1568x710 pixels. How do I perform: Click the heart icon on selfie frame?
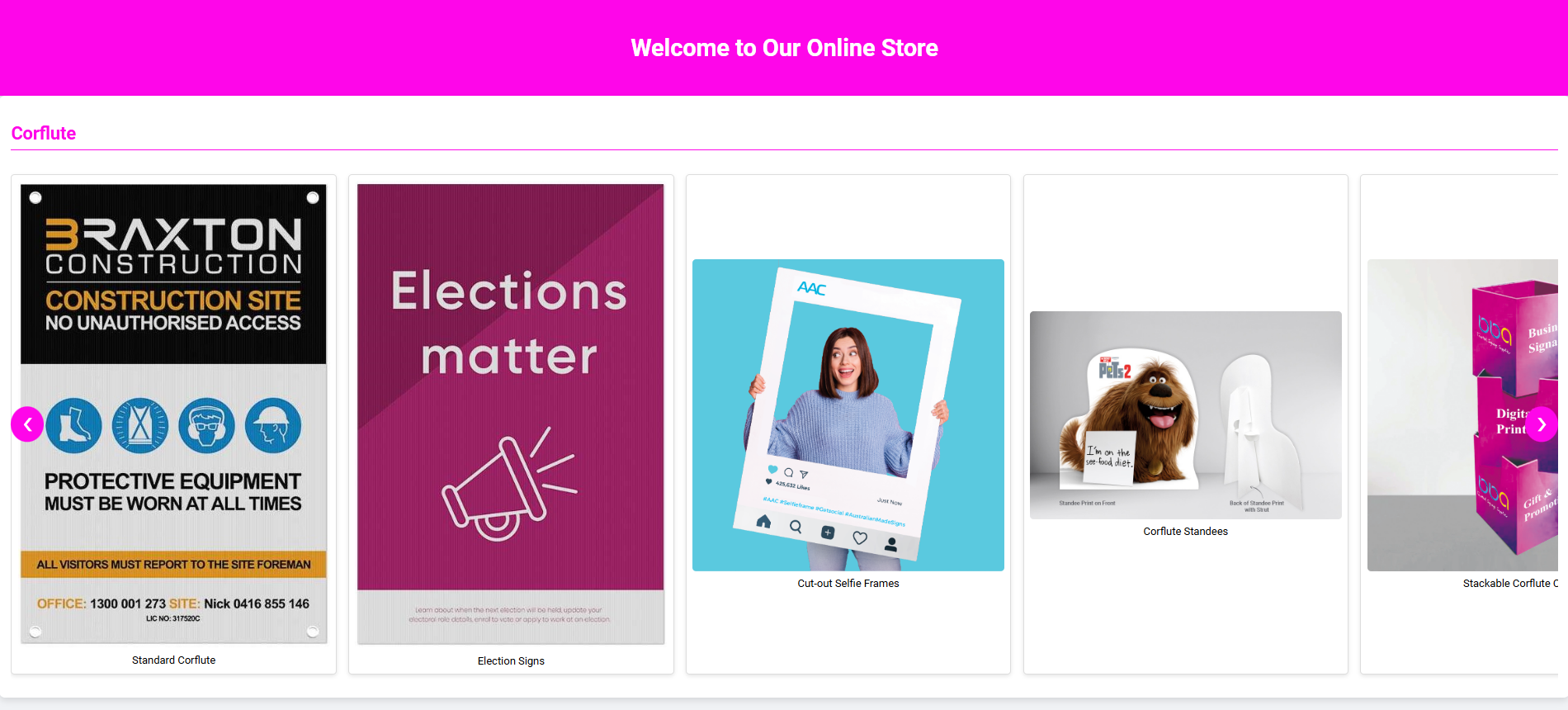[x=860, y=538]
